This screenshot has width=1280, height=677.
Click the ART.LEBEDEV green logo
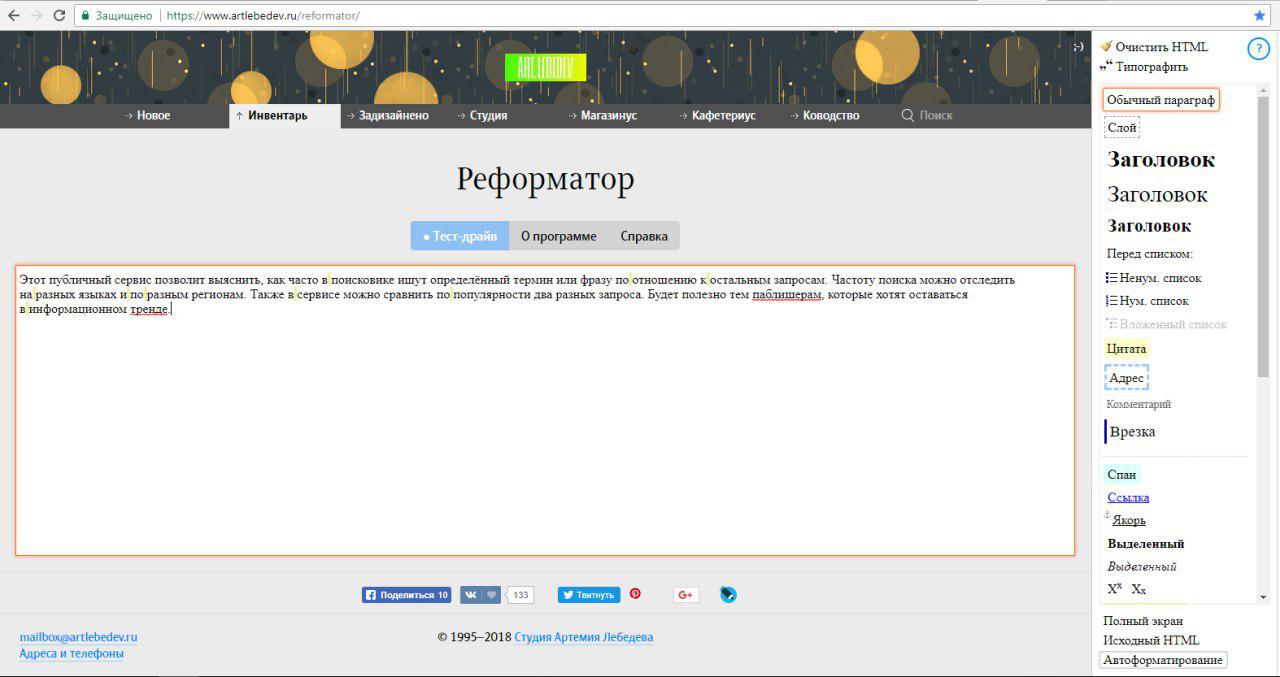click(546, 67)
